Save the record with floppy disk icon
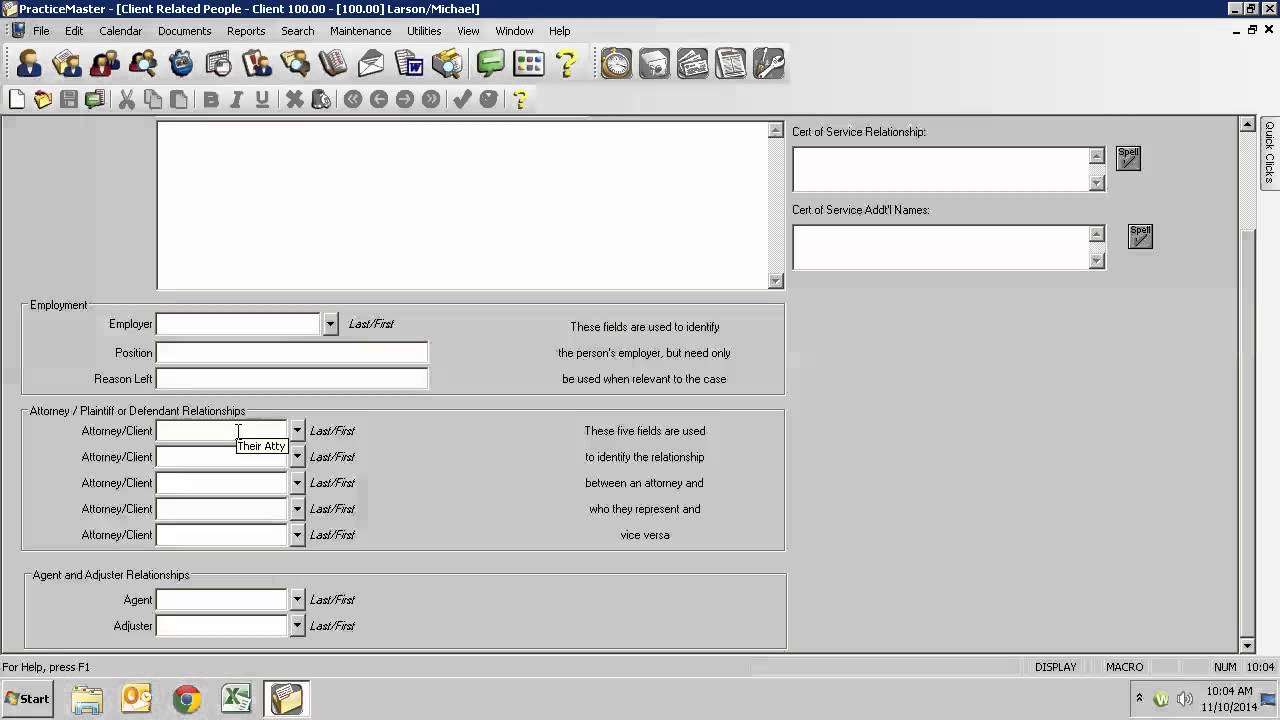This screenshot has height=720, width=1280. 69,99
